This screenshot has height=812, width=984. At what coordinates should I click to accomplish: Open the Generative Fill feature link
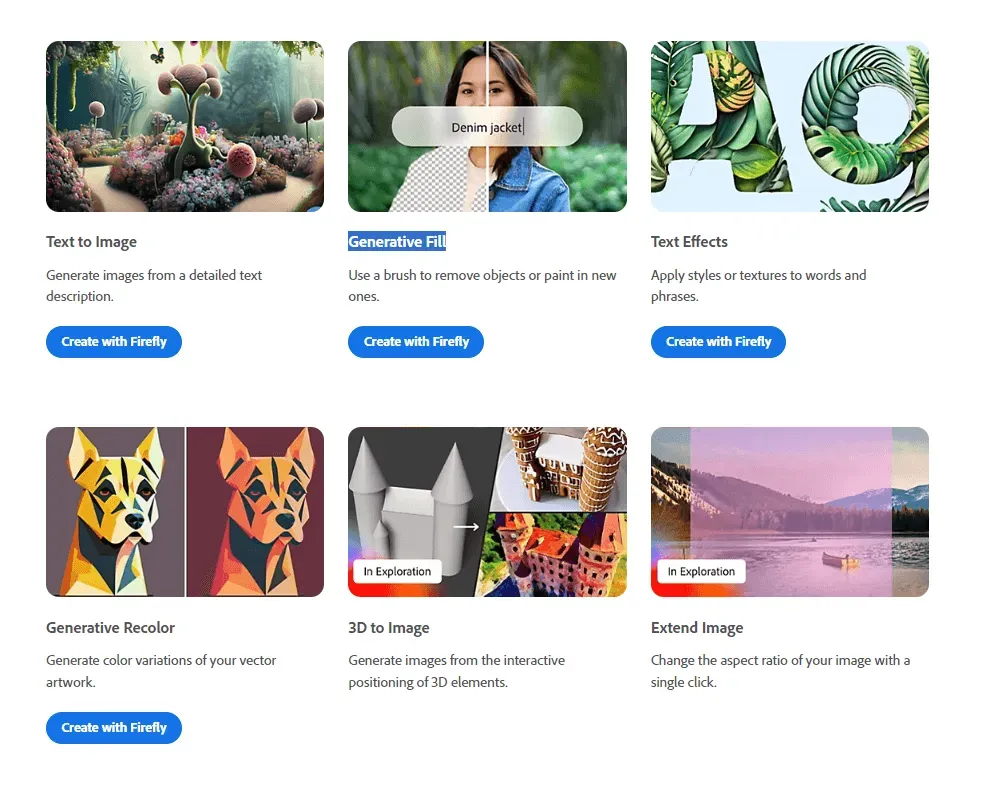point(397,241)
